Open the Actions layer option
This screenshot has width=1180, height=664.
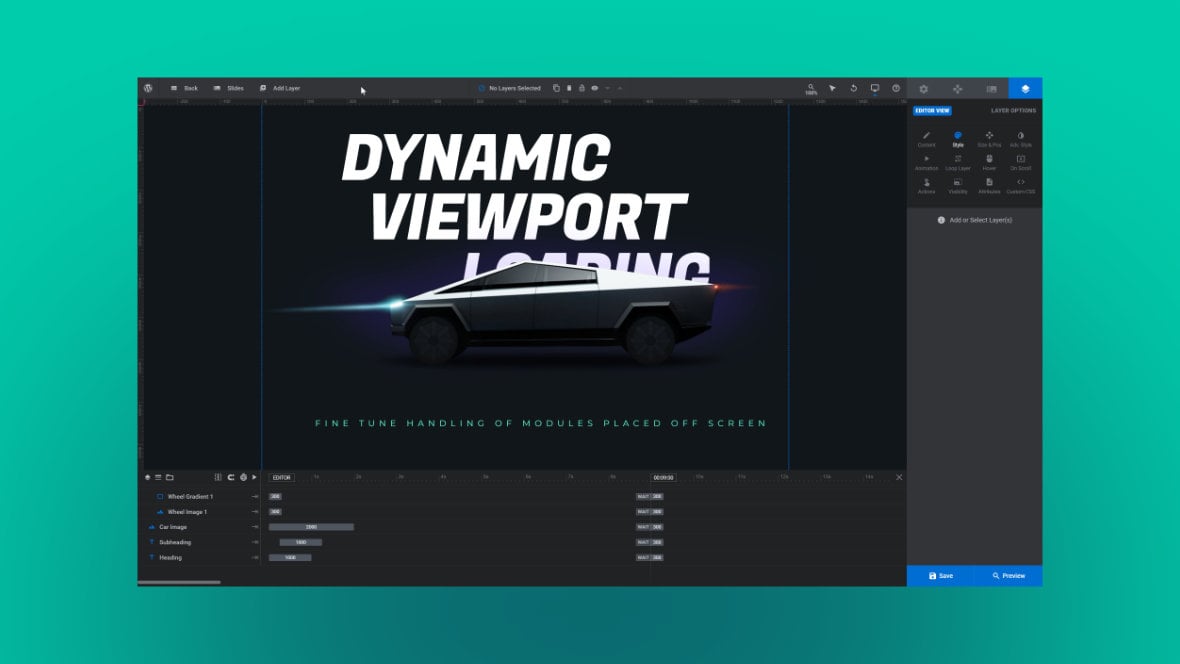[926, 186]
